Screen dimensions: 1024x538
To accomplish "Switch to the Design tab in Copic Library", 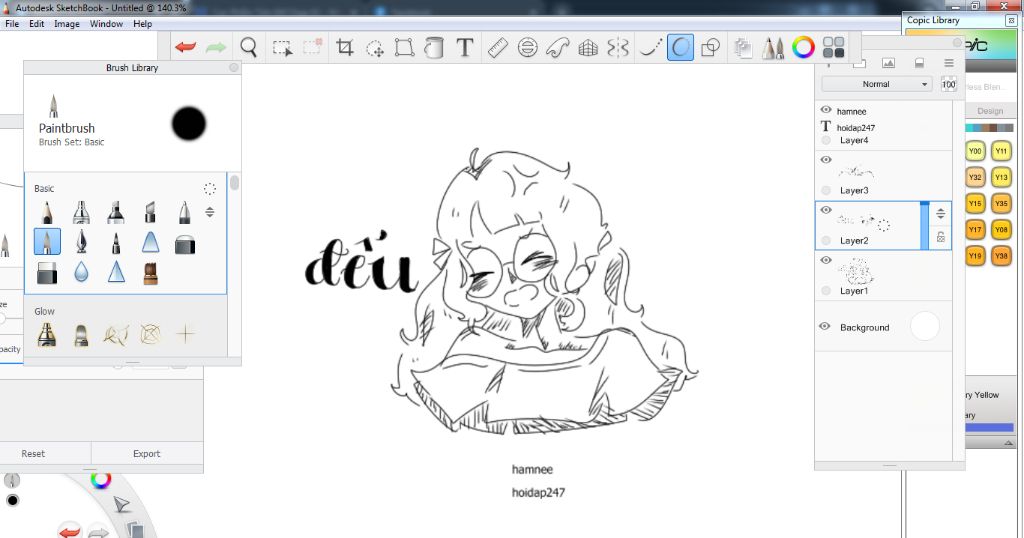I will click(990, 111).
